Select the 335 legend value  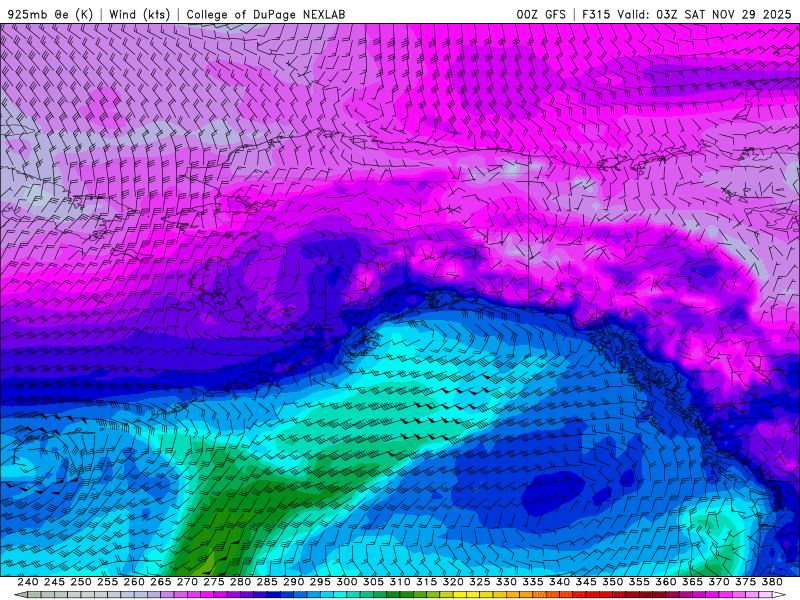click(x=533, y=582)
